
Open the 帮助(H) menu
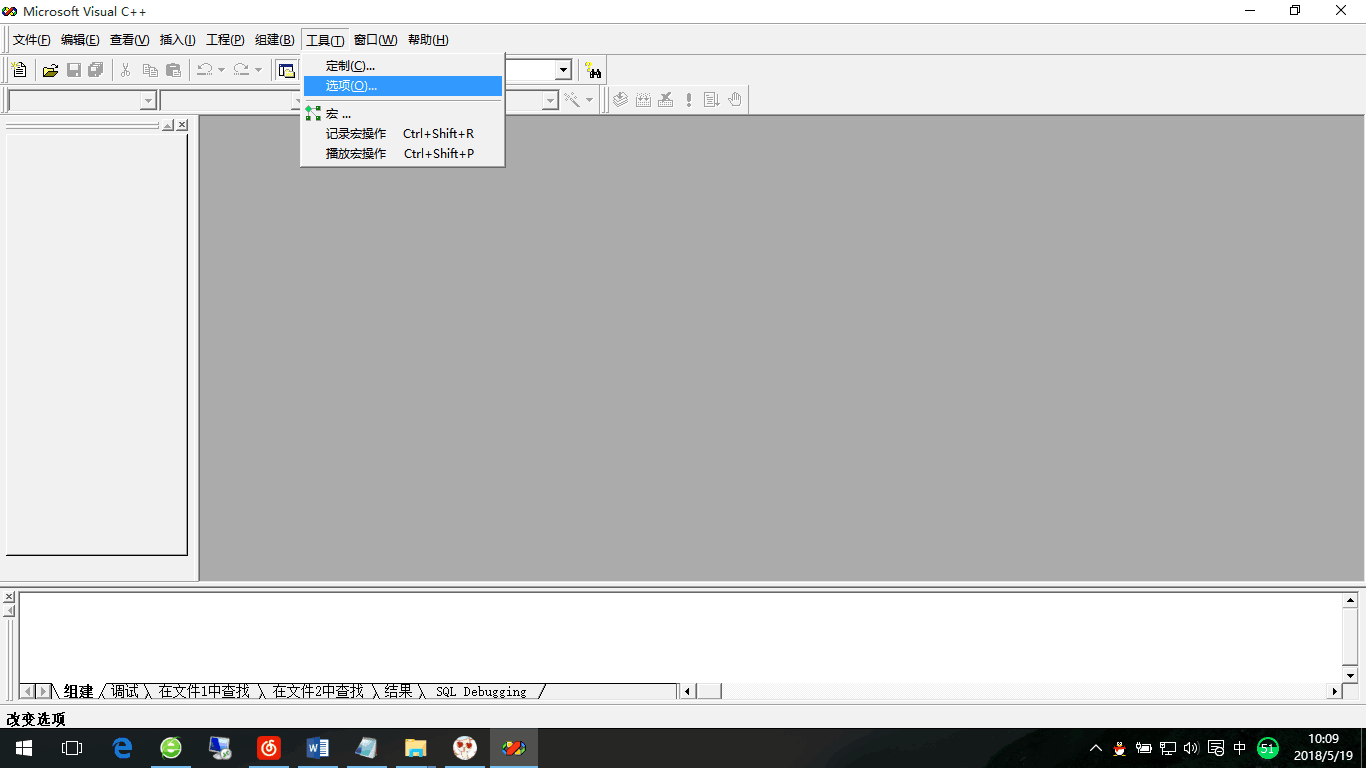pos(428,40)
